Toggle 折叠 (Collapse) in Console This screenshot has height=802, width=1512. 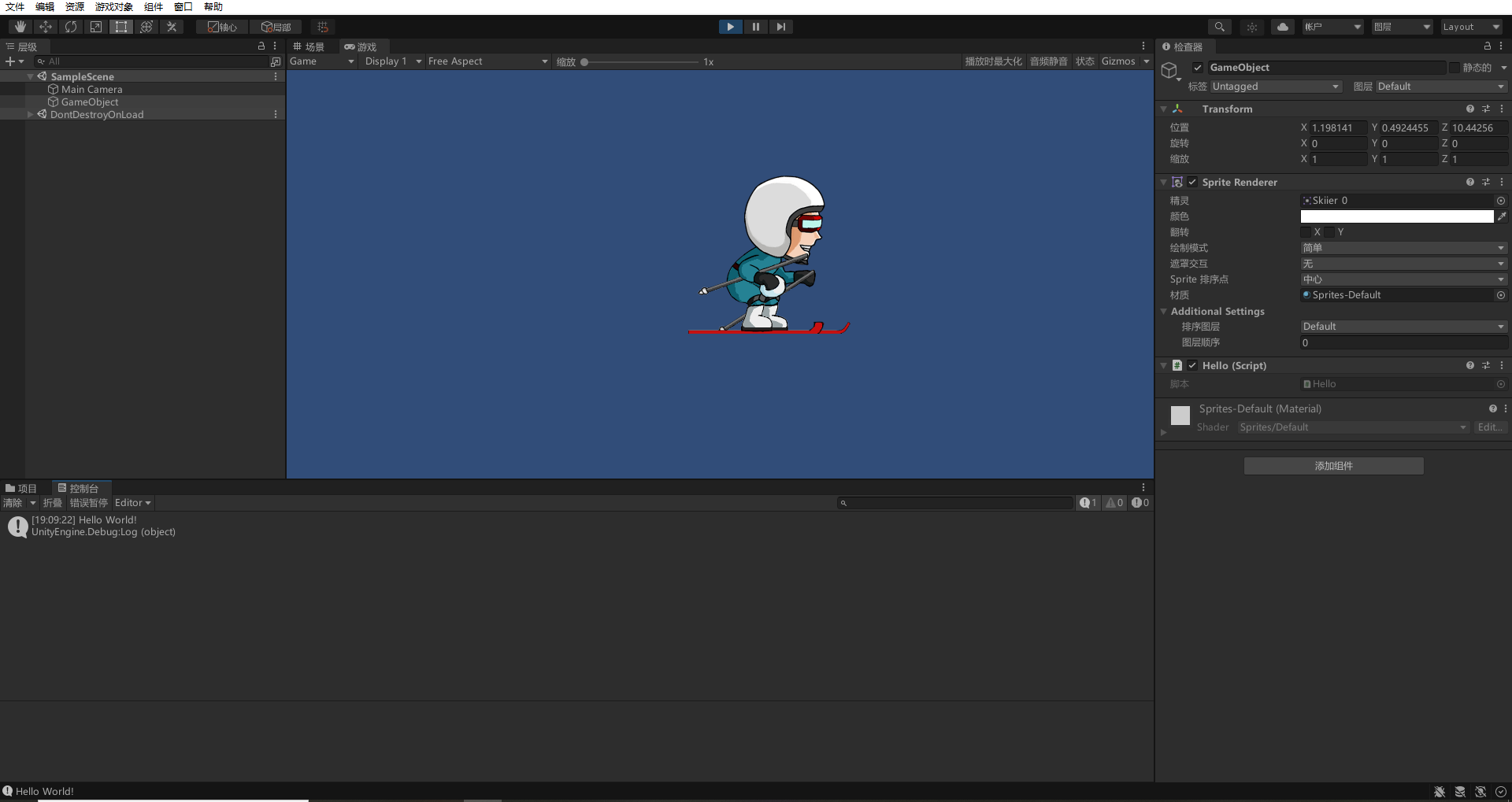pos(53,503)
